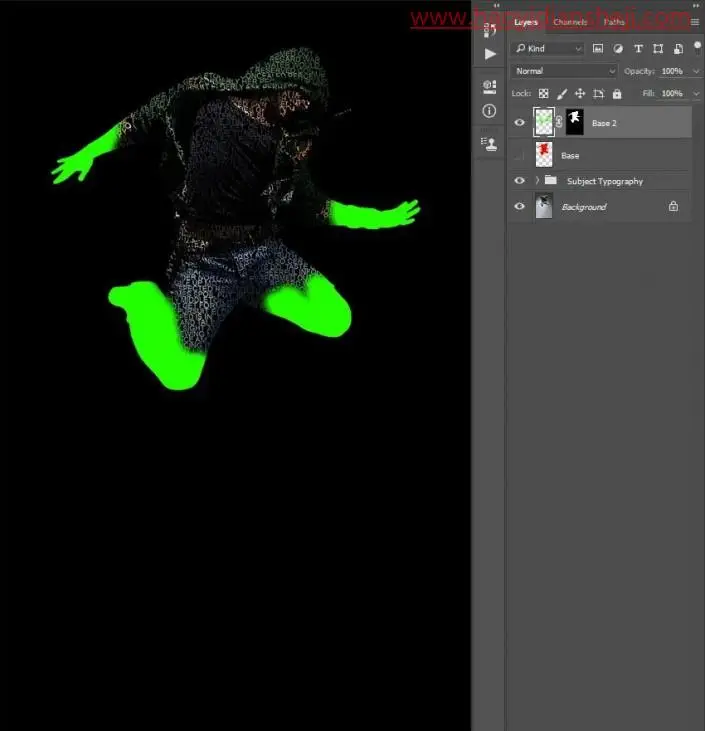Hide the Background layer
The image size is (705, 731).
coord(519,206)
